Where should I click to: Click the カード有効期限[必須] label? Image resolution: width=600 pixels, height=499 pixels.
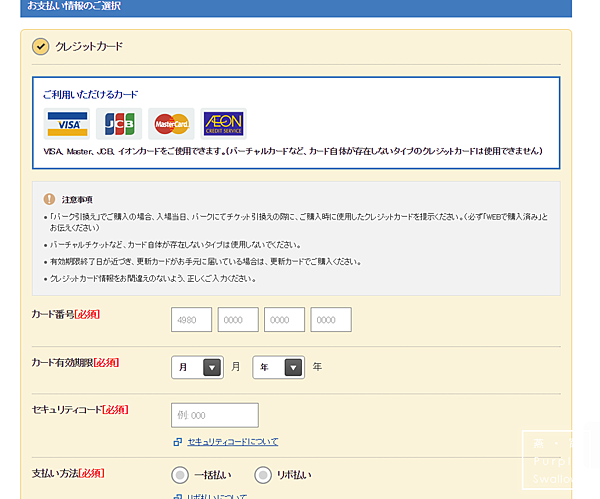pyautogui.click(x=75, y=362)
